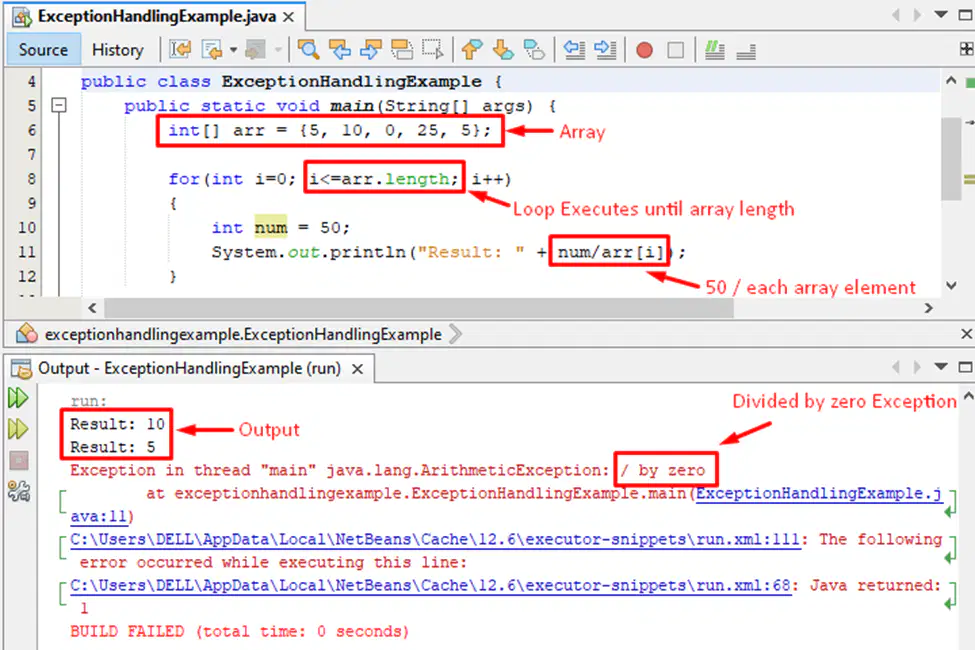This screenshot has height=650, width=975.
Task: Open the ava:11) continuation link
Action: click(101, 516)
